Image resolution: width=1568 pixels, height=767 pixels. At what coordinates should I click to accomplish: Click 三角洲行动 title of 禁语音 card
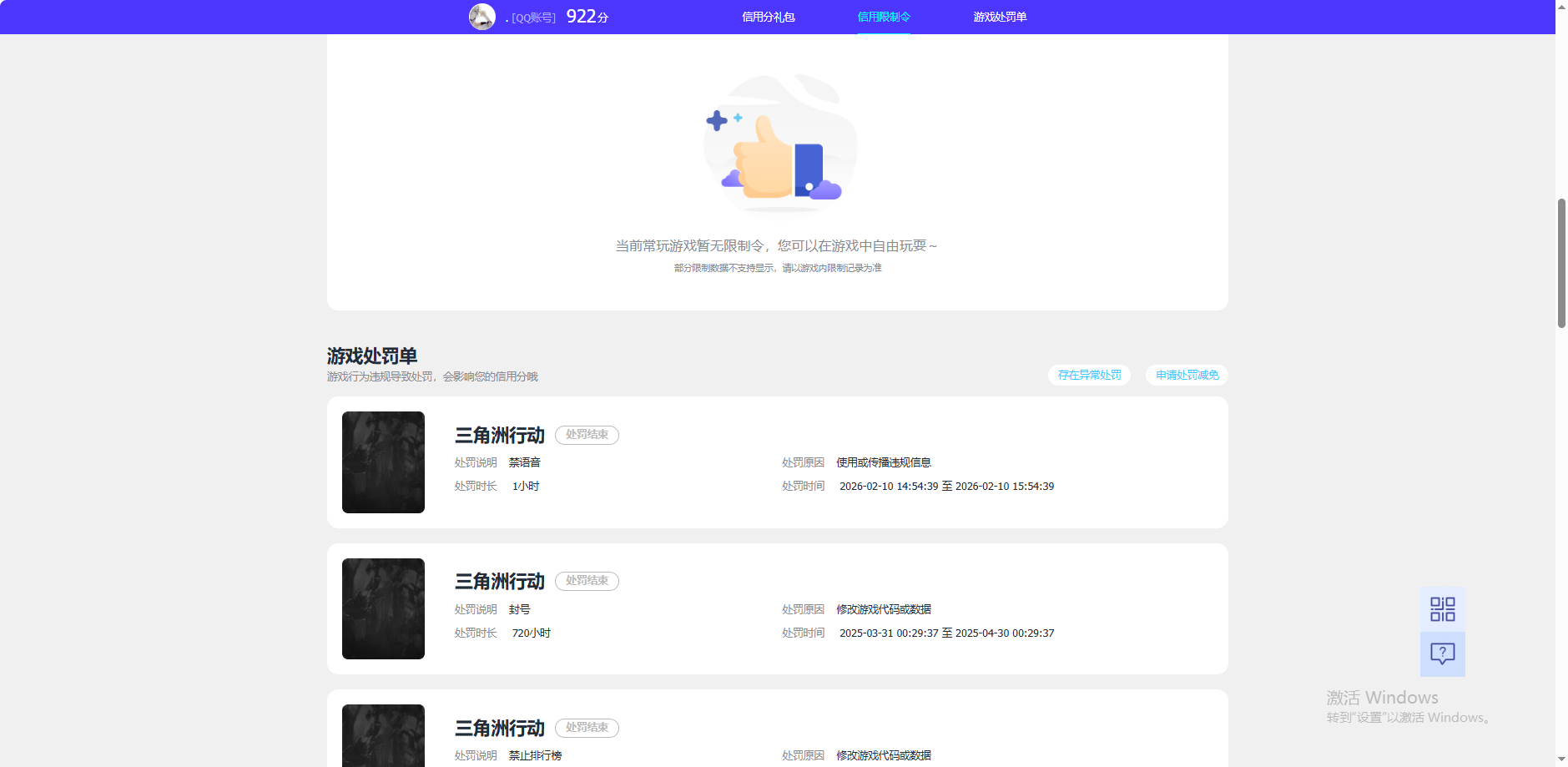coord(499,435)
